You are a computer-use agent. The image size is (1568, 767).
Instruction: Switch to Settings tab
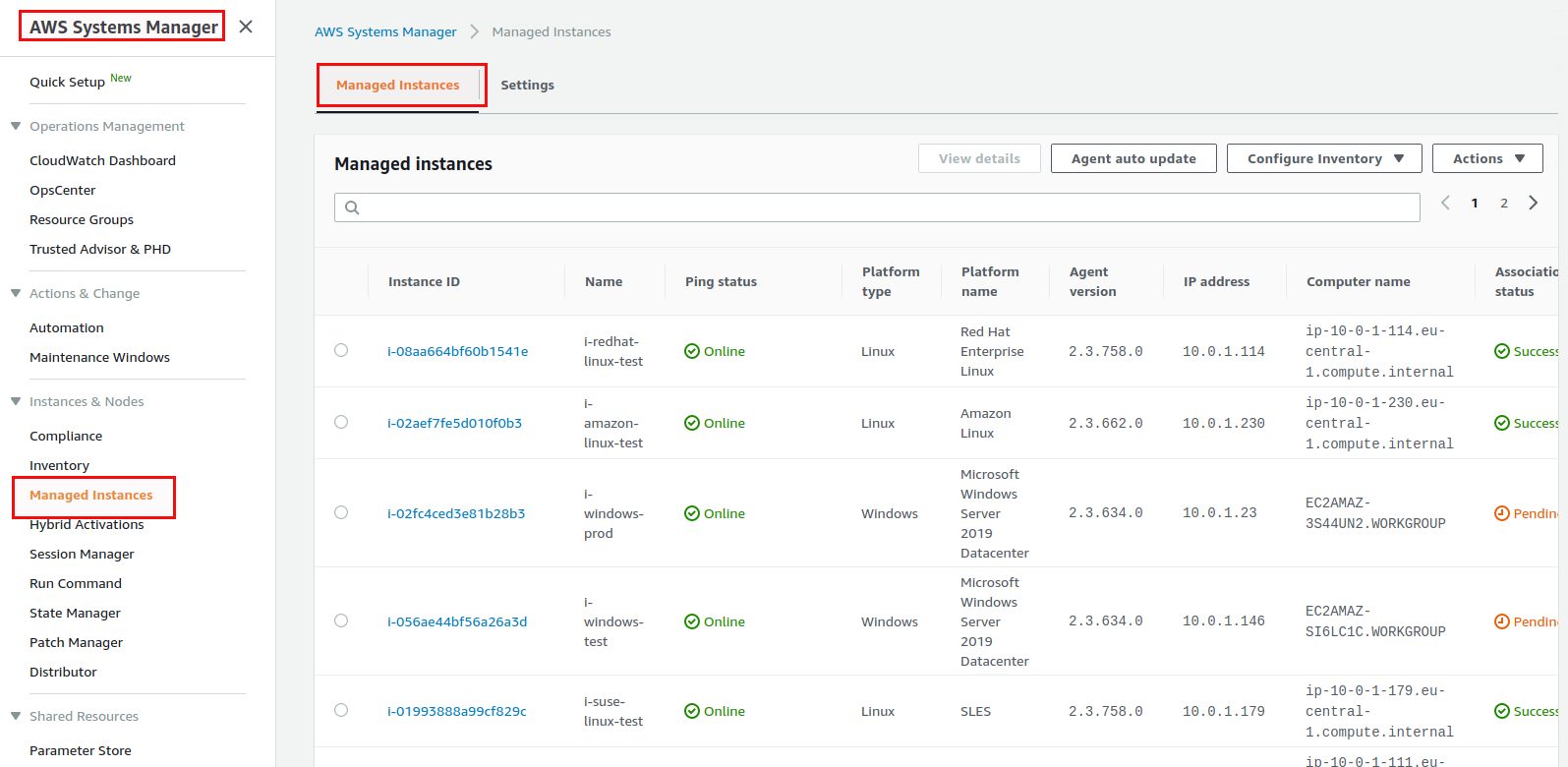pyautogui.click(x=527, y=86)
